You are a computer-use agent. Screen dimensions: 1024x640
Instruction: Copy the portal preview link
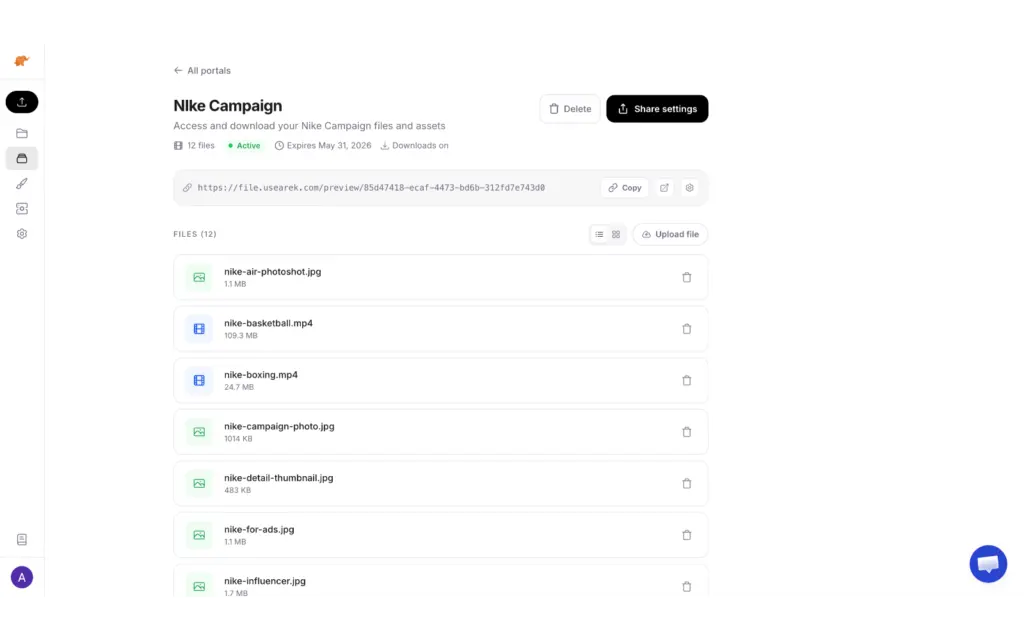[624, 188]
